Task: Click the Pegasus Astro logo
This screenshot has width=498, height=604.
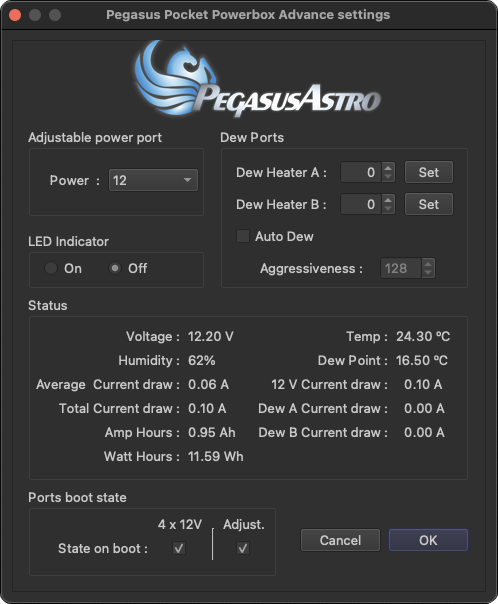Action: click(257, 78)
